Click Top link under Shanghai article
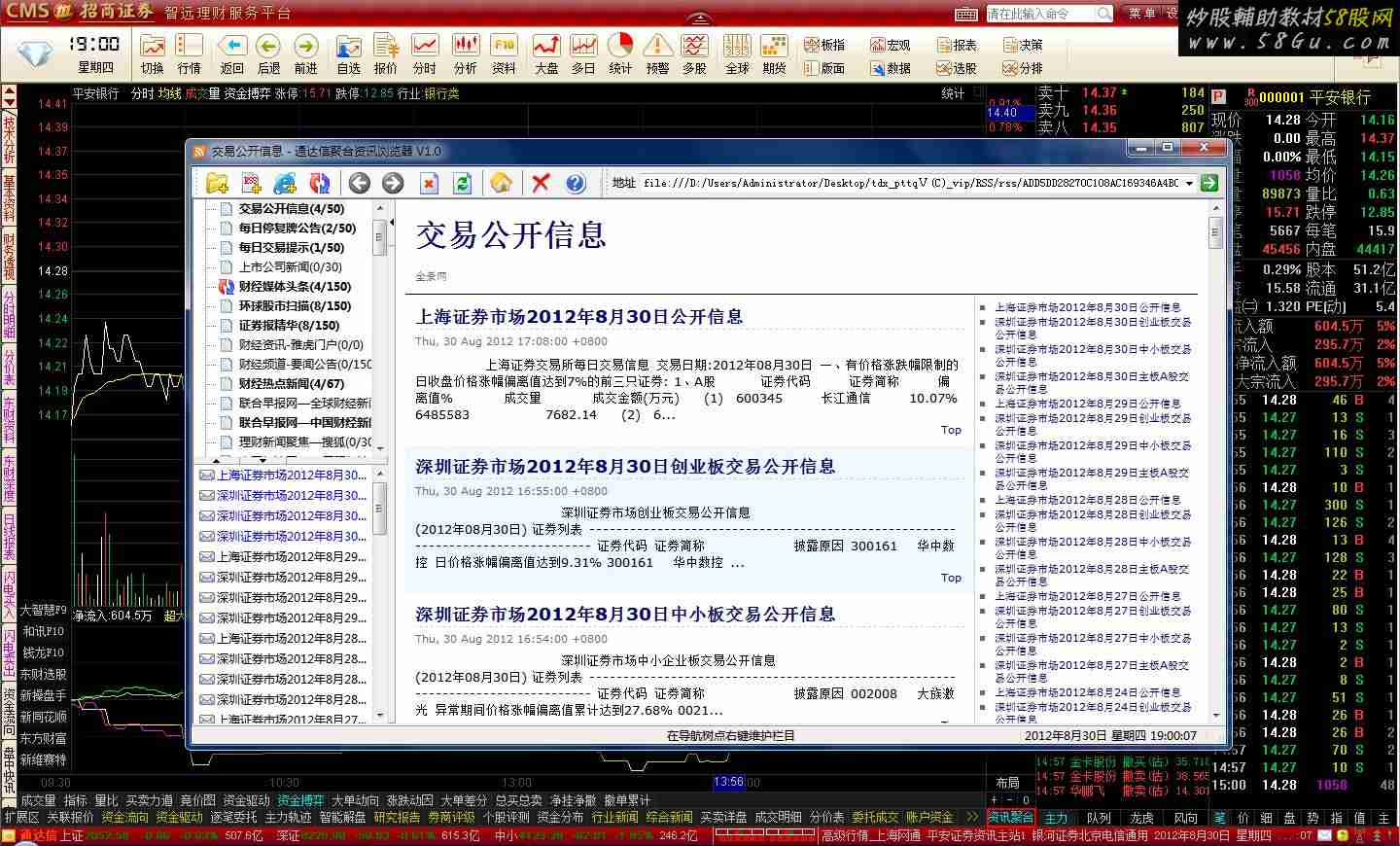Viewport: 1400px width, 846px height. pyautogui.click(x=951, y=430)
